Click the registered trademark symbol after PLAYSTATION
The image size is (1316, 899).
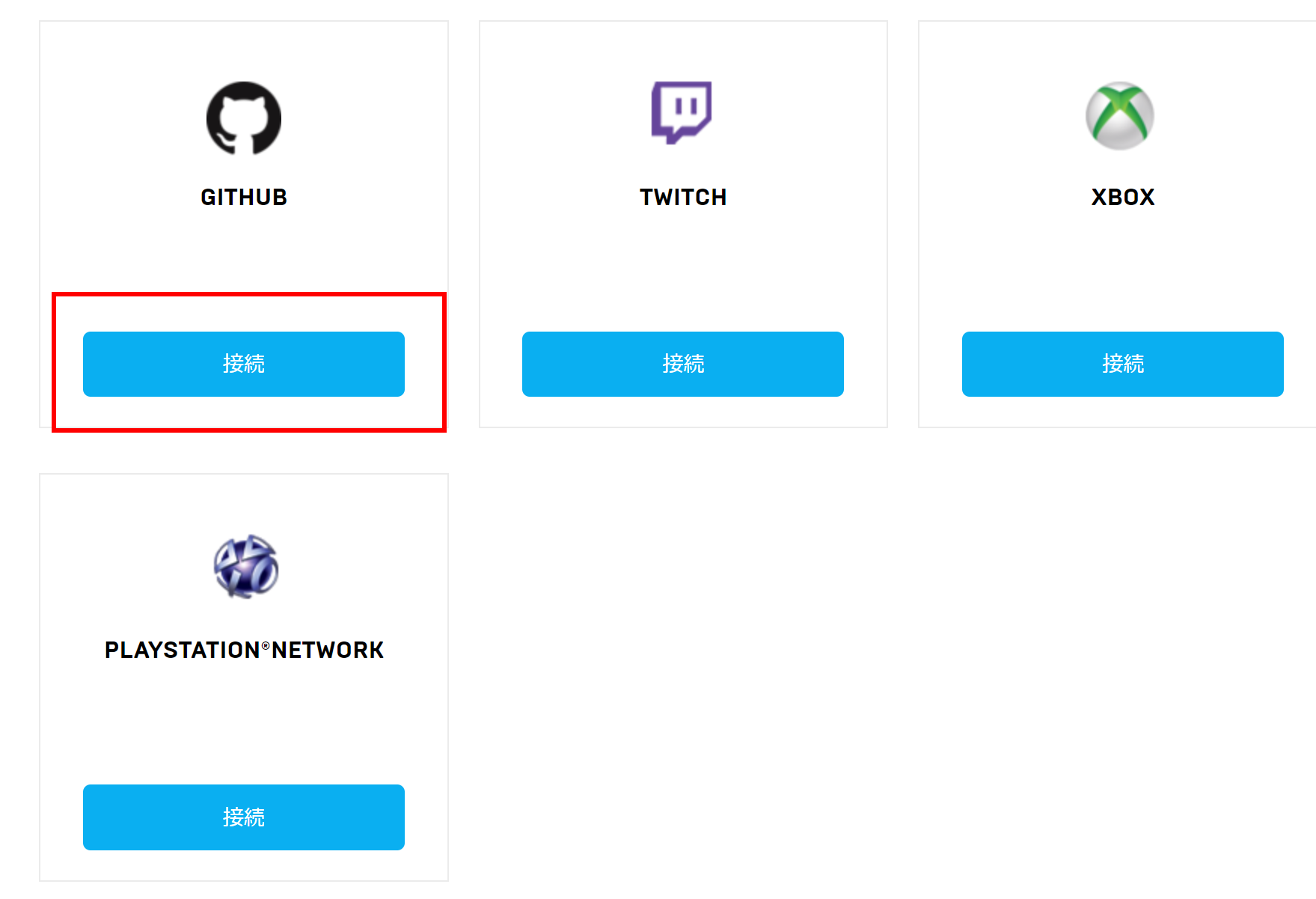click(x=266, y=644)
